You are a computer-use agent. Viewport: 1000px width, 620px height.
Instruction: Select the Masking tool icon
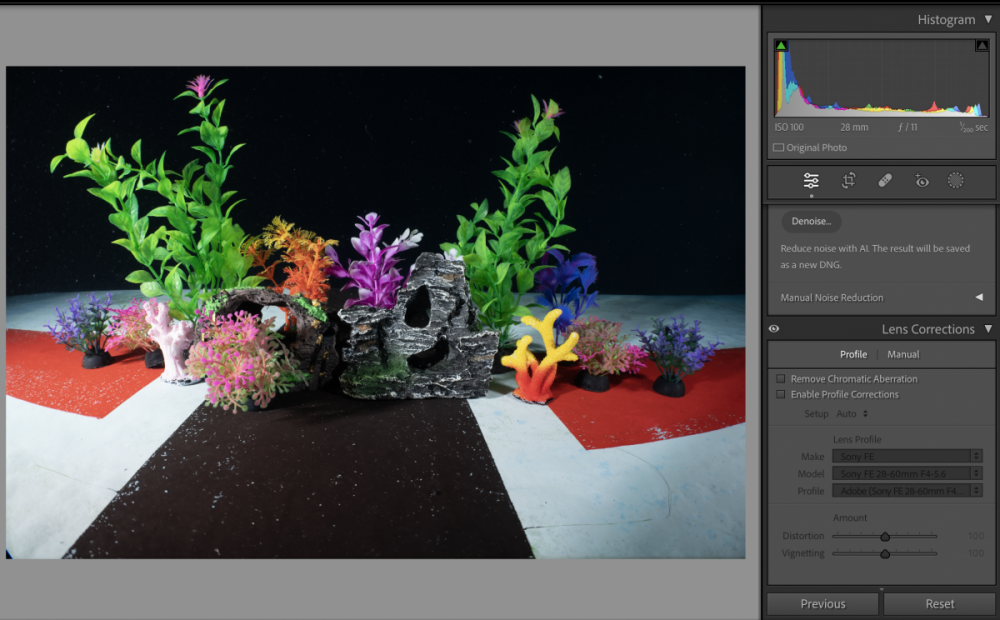(955, 181)
